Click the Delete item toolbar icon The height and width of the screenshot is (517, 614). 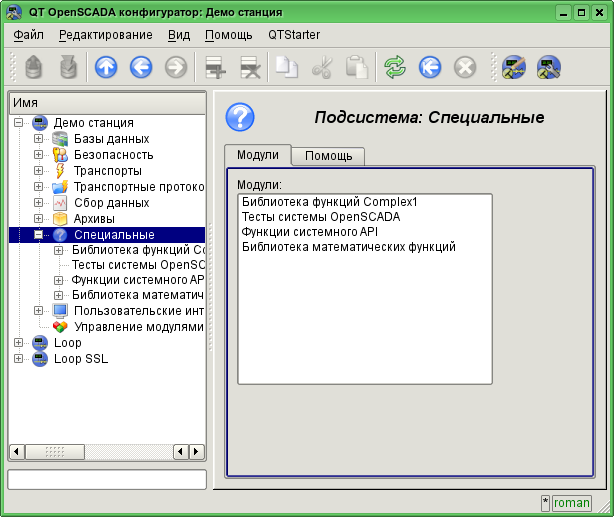250,67
